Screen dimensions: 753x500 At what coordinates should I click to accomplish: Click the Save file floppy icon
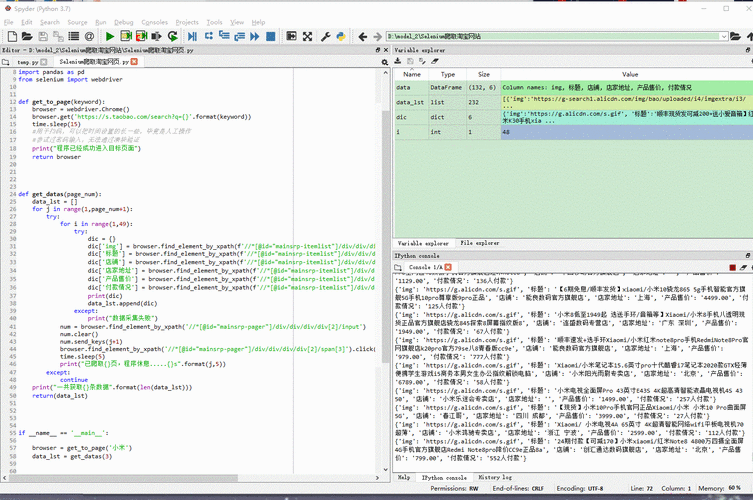[43, 36]
